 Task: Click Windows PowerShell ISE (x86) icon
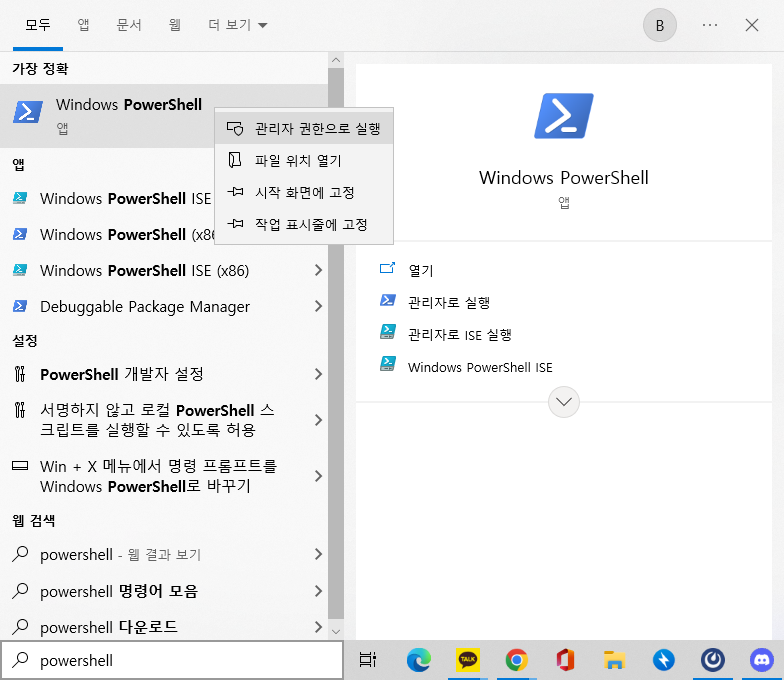(x=20, y=270)
